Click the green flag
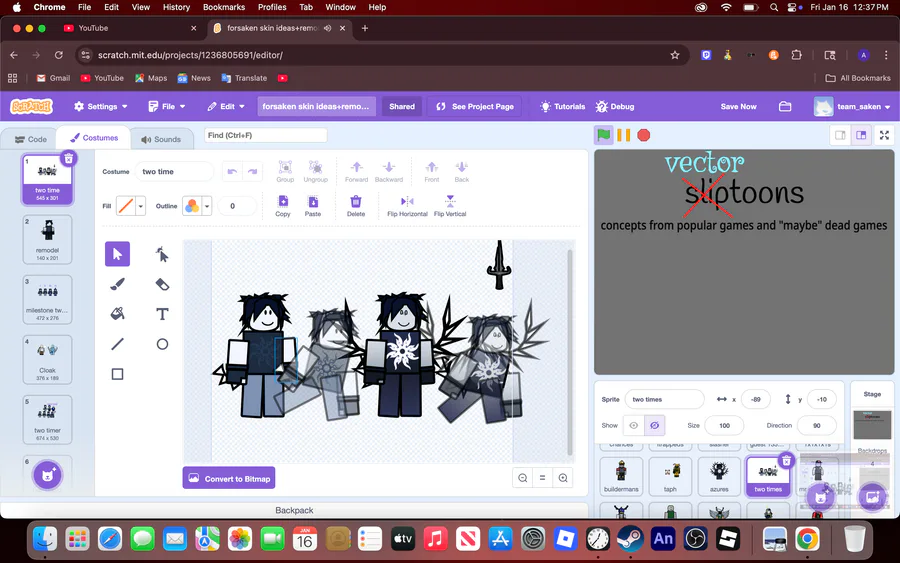 coord(603,135)
